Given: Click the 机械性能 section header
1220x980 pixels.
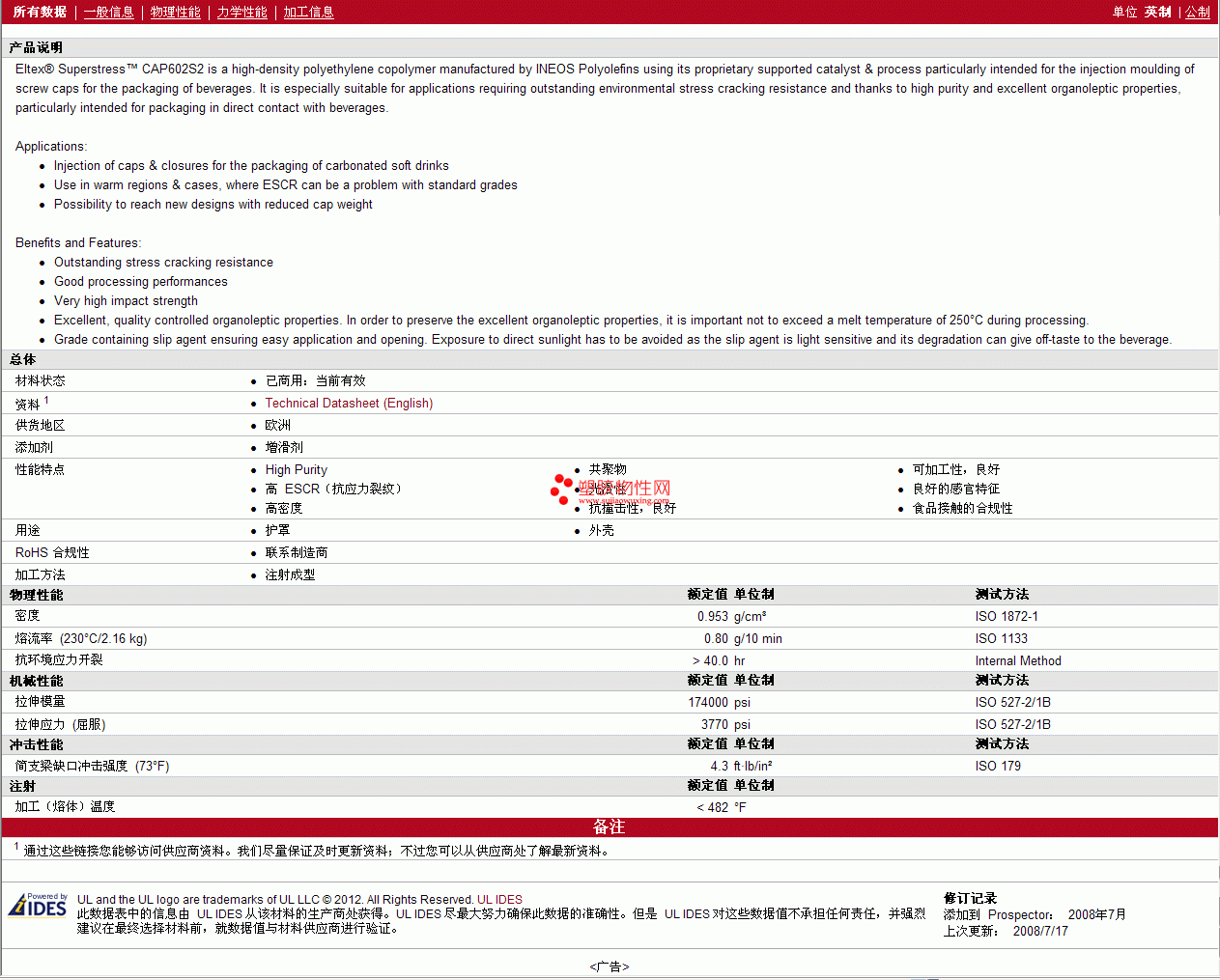Looking at the screenshot, I should click(36, 681).
